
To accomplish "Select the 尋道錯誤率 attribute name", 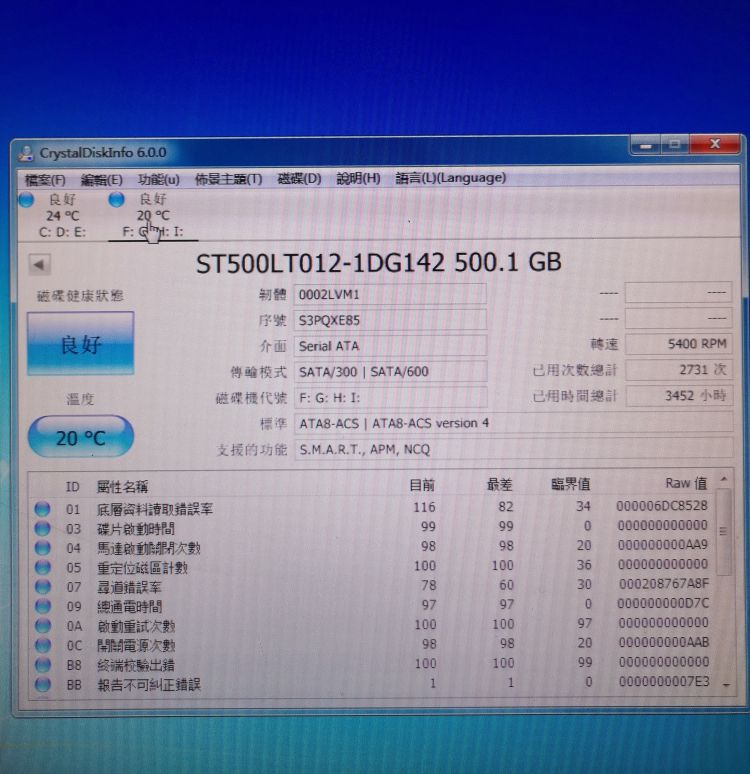I will click(x=129, y=587).
